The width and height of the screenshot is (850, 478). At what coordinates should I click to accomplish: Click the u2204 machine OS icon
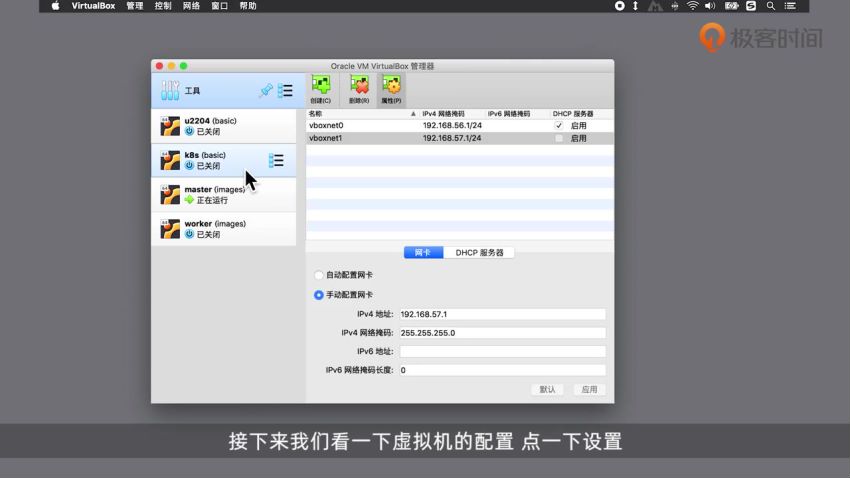point(170,126)
